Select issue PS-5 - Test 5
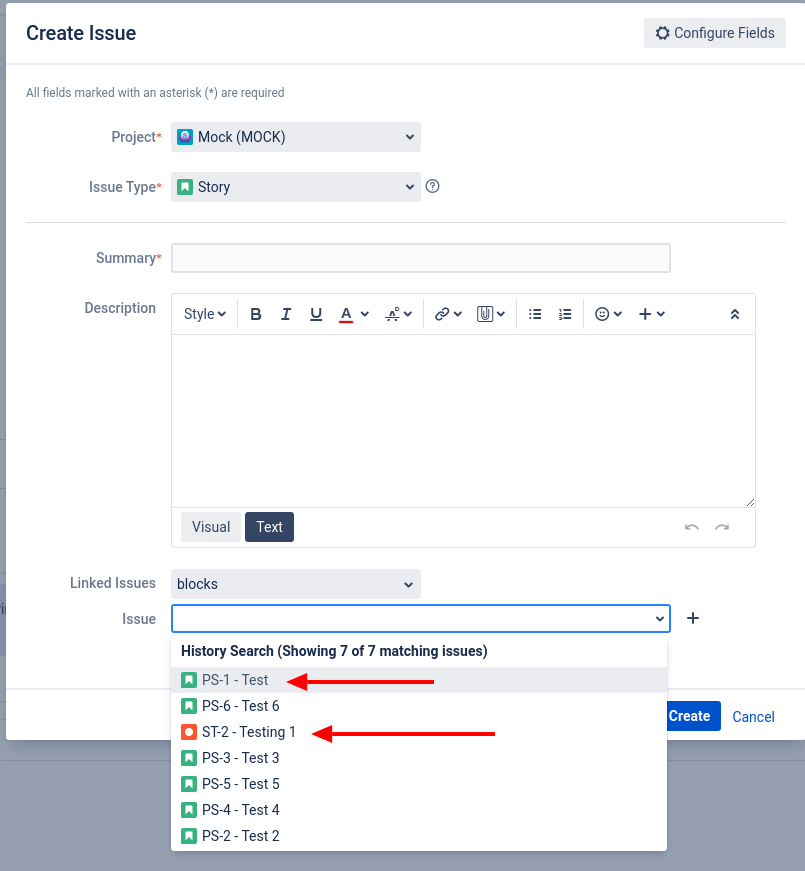This screenshot has width=805, height=871. click(419, 784)
